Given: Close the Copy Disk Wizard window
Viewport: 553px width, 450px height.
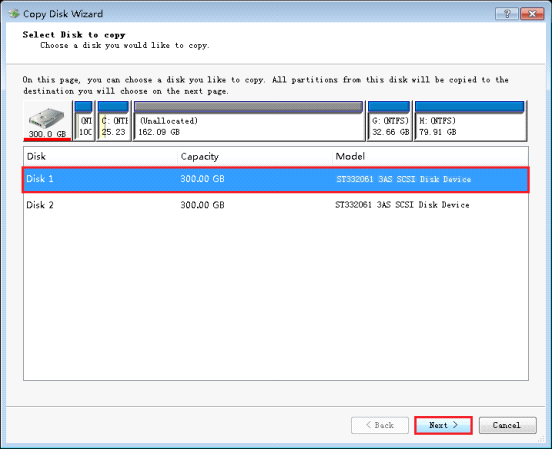Looking at the screenshot, I should pyautogui.click(x=532, y=14).
